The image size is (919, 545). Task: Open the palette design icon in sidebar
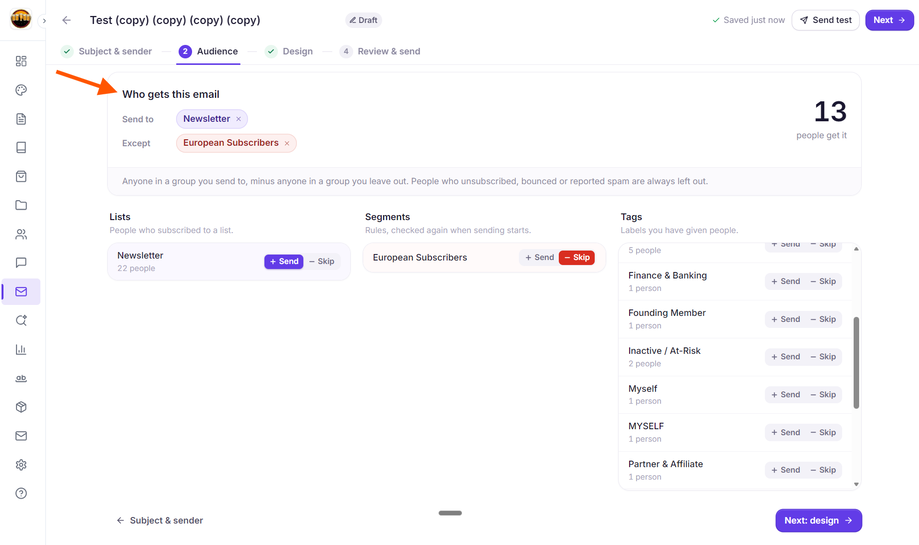(x=21, y=90)
